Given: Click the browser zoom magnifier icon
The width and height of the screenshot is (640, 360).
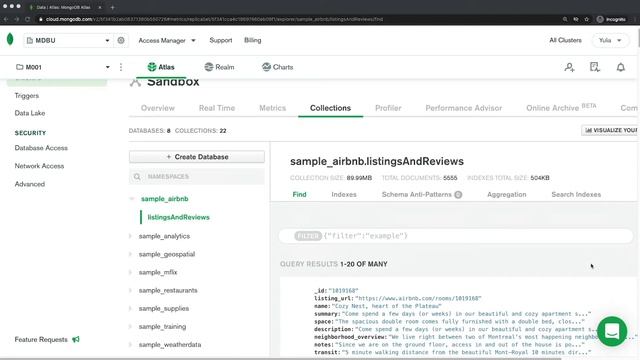Looking at the screenshot, I should coord(565,19).
